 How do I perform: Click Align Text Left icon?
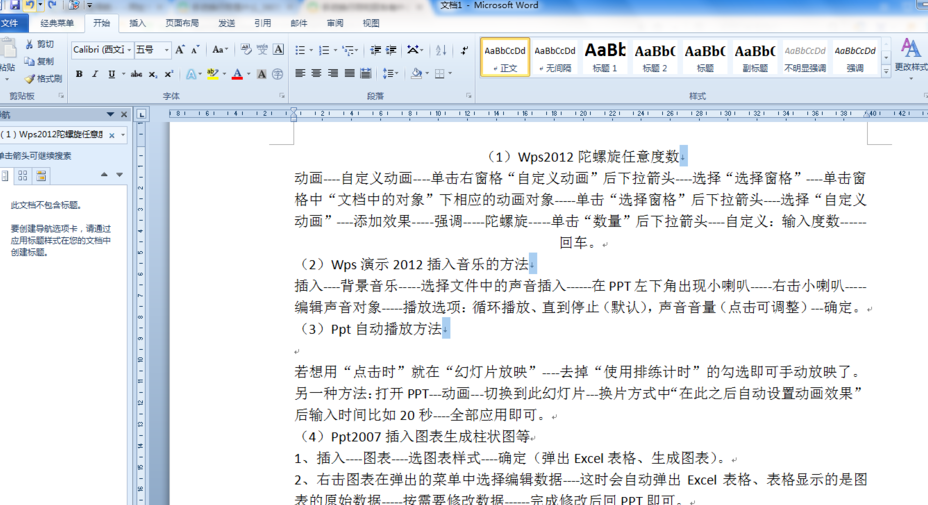pos(300,73)
